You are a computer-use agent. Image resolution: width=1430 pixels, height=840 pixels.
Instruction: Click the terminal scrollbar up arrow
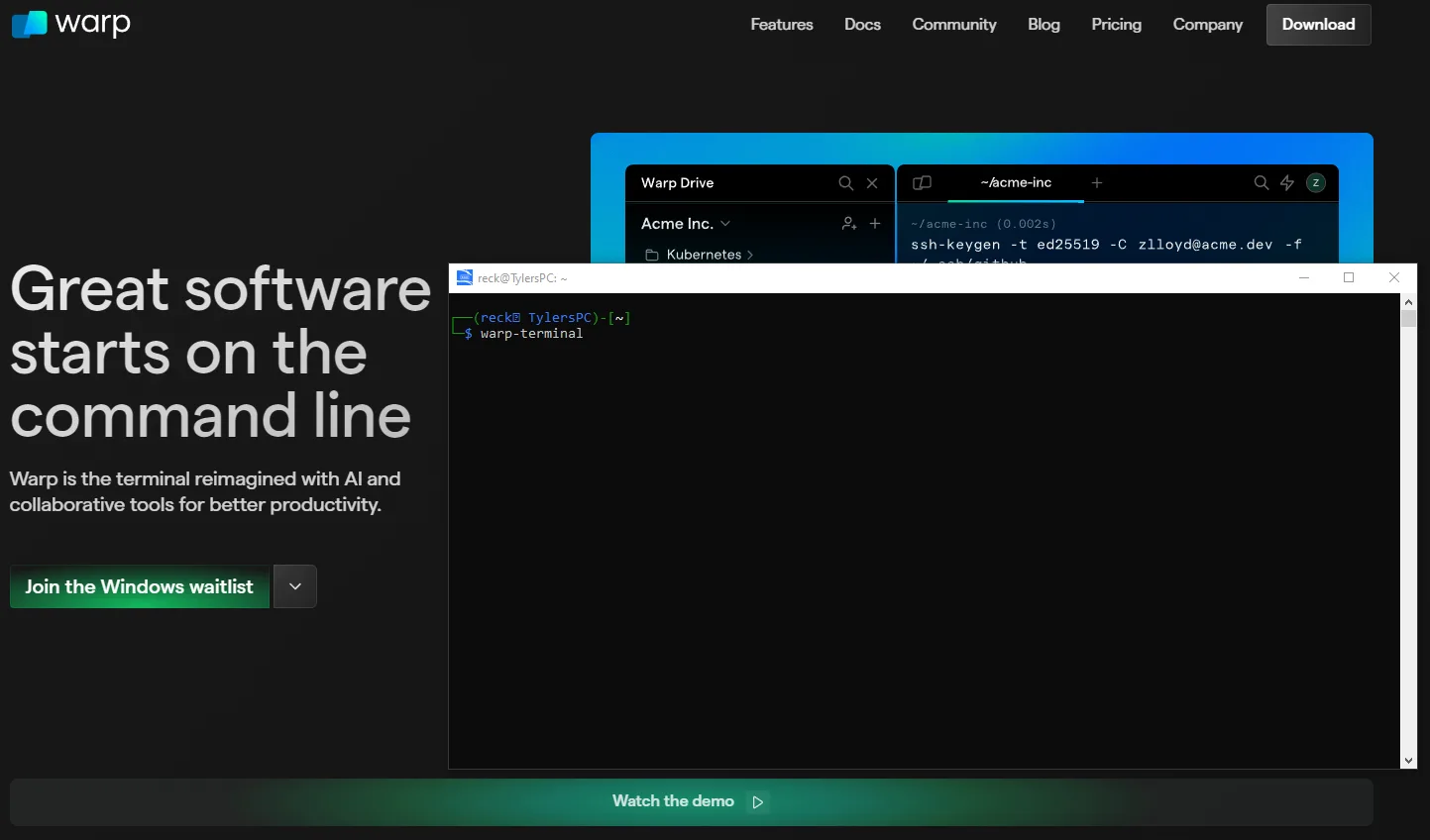point(1408,301)
